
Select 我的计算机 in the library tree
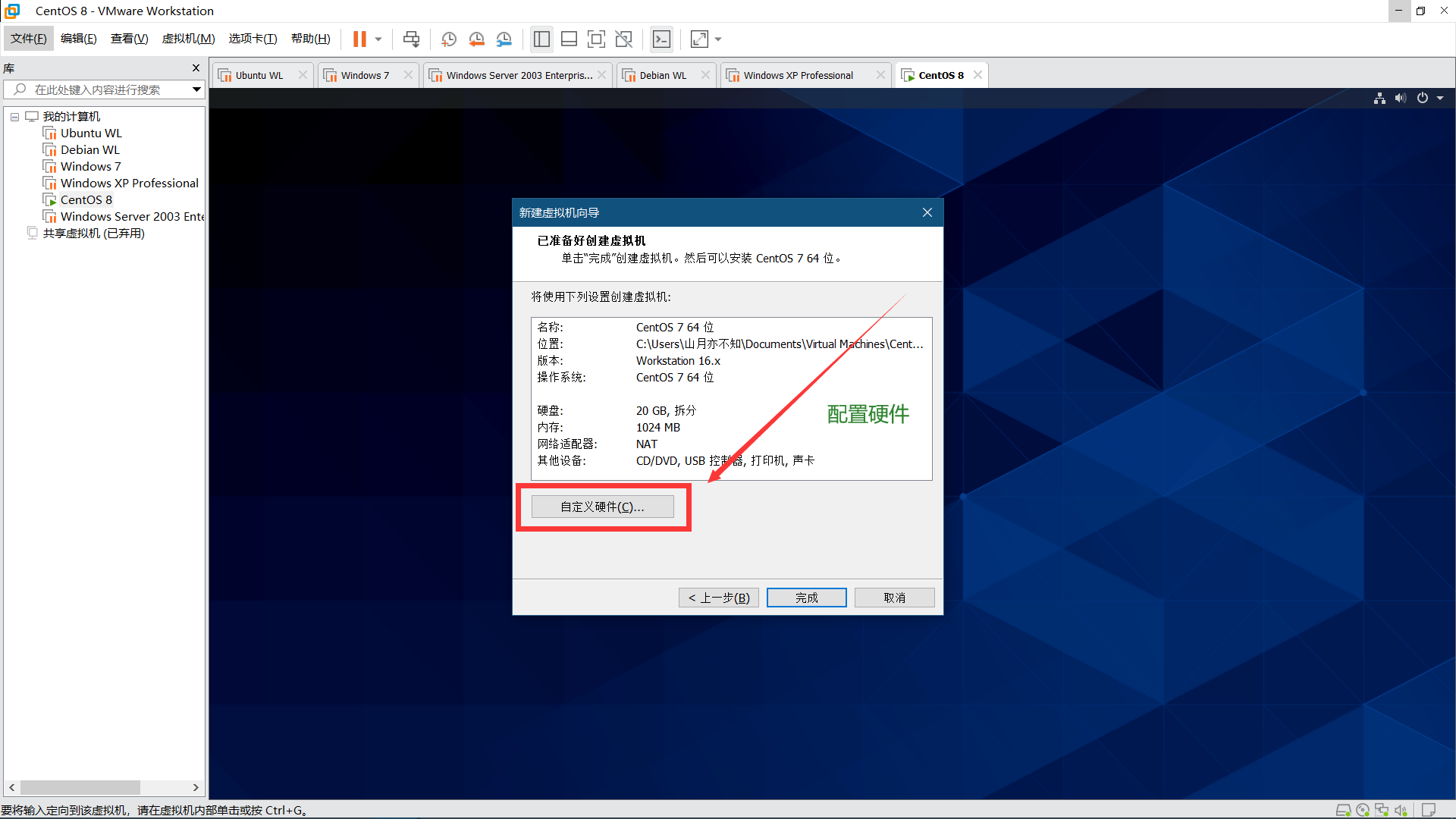[x=71, y=116]
